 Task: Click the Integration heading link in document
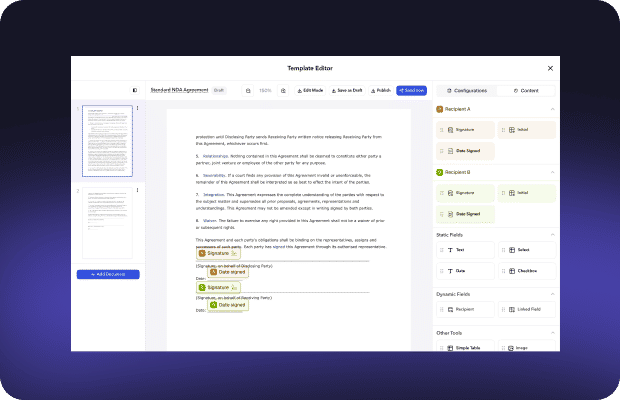[214, 195]
